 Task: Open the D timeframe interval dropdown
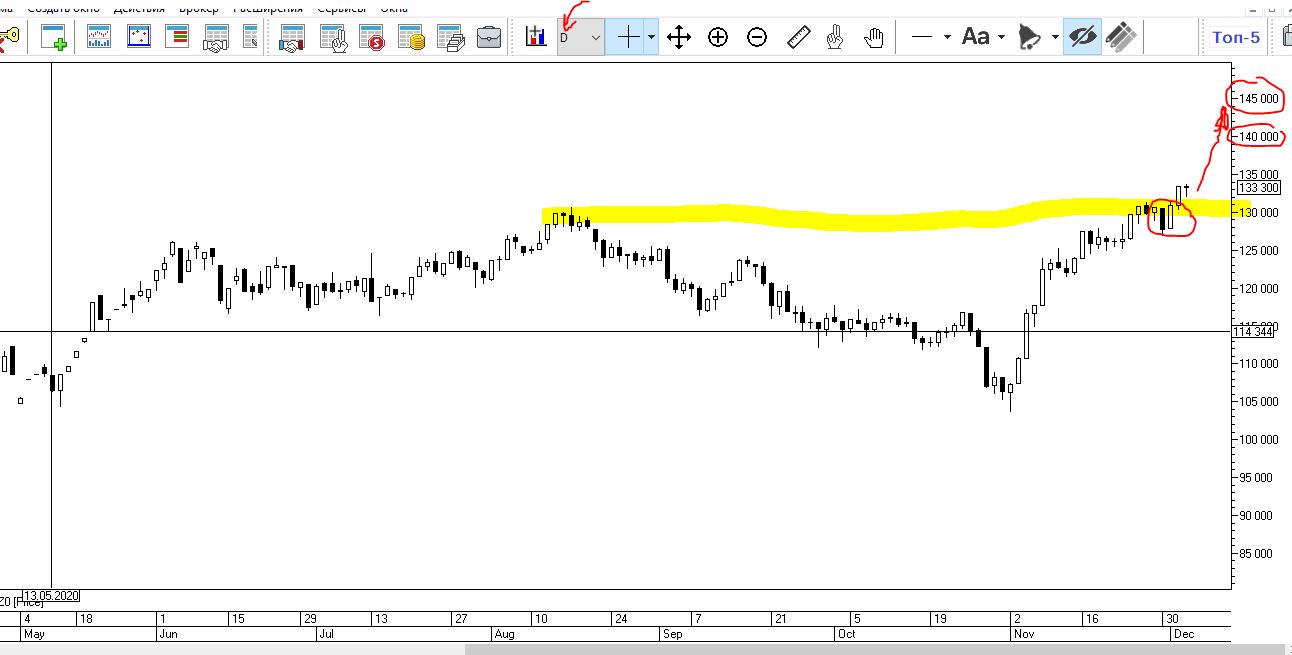(x=581, y=37)
